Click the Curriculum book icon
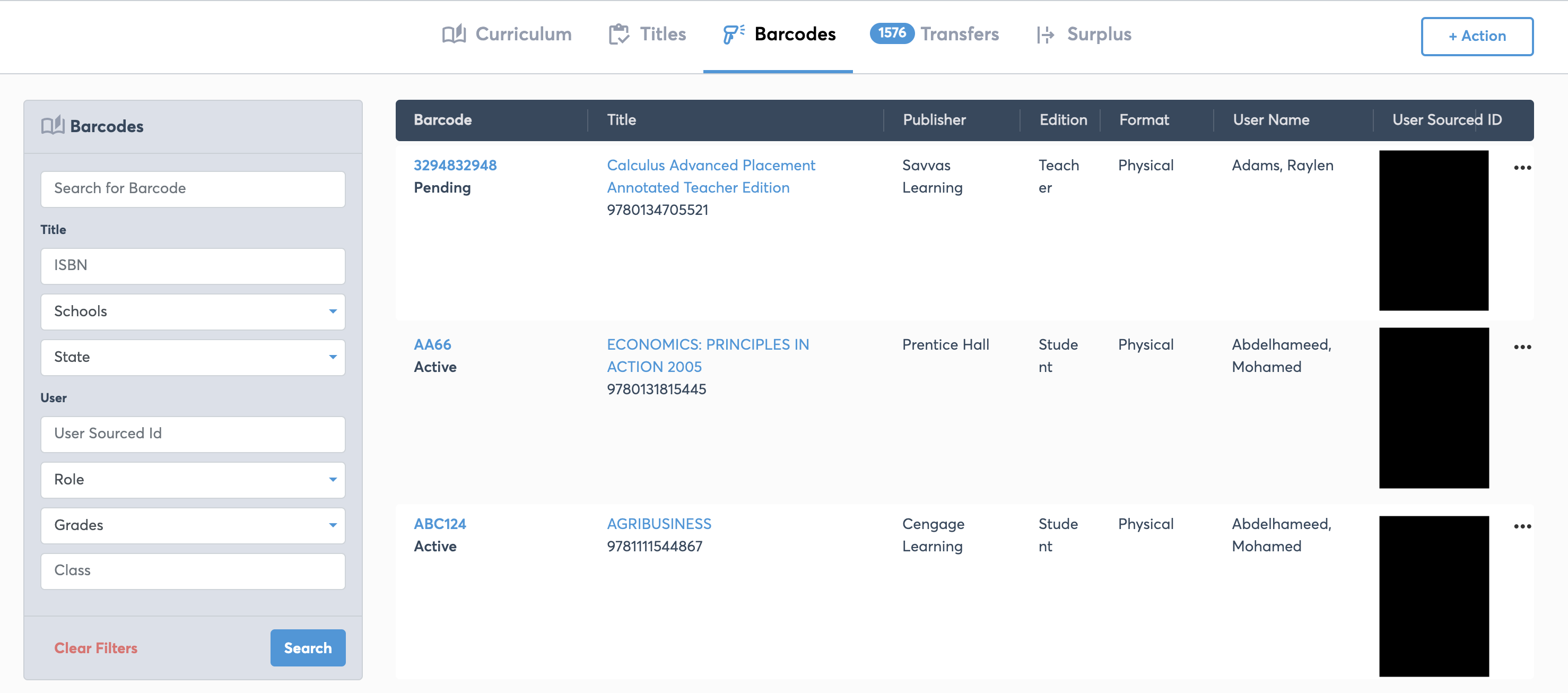Screen dimensions: 1568x693 [454, 34]
